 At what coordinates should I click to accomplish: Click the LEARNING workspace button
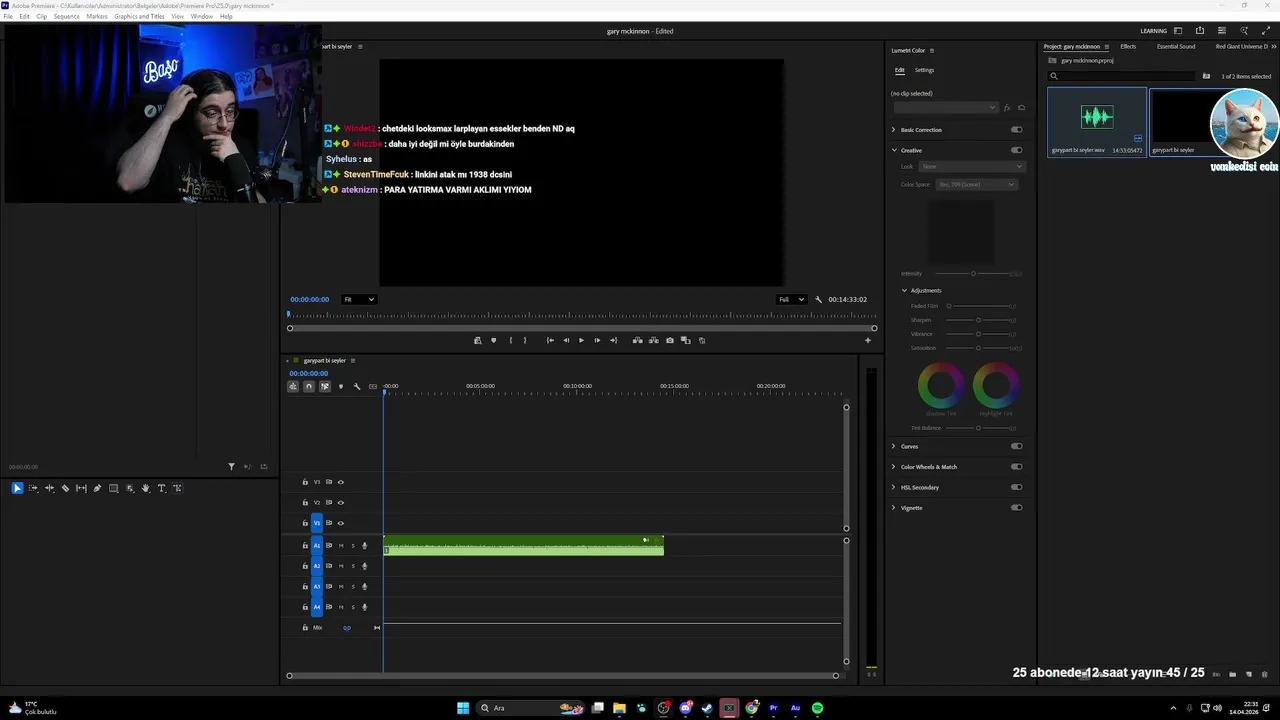pyautogui.click(x=1153, y=31)
